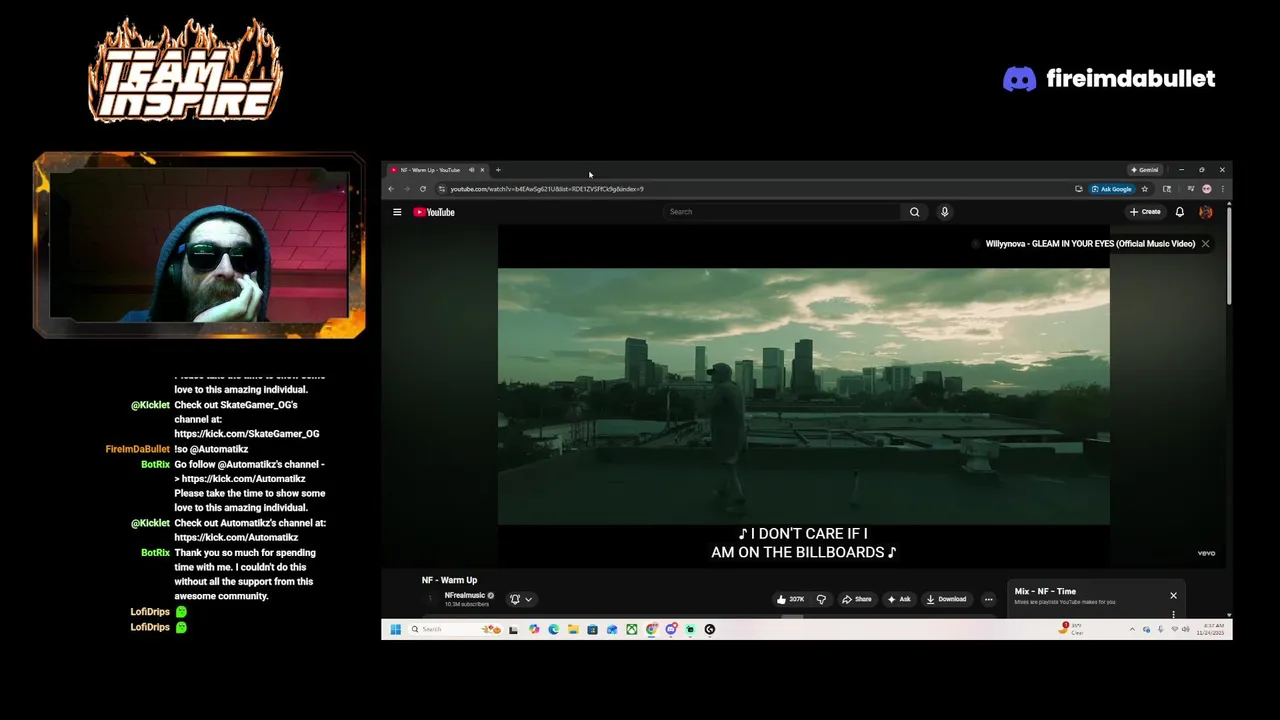1280x720 pixels.
Task: Open the YouTube account avatar menu
Action: [x=1206, y=212]
